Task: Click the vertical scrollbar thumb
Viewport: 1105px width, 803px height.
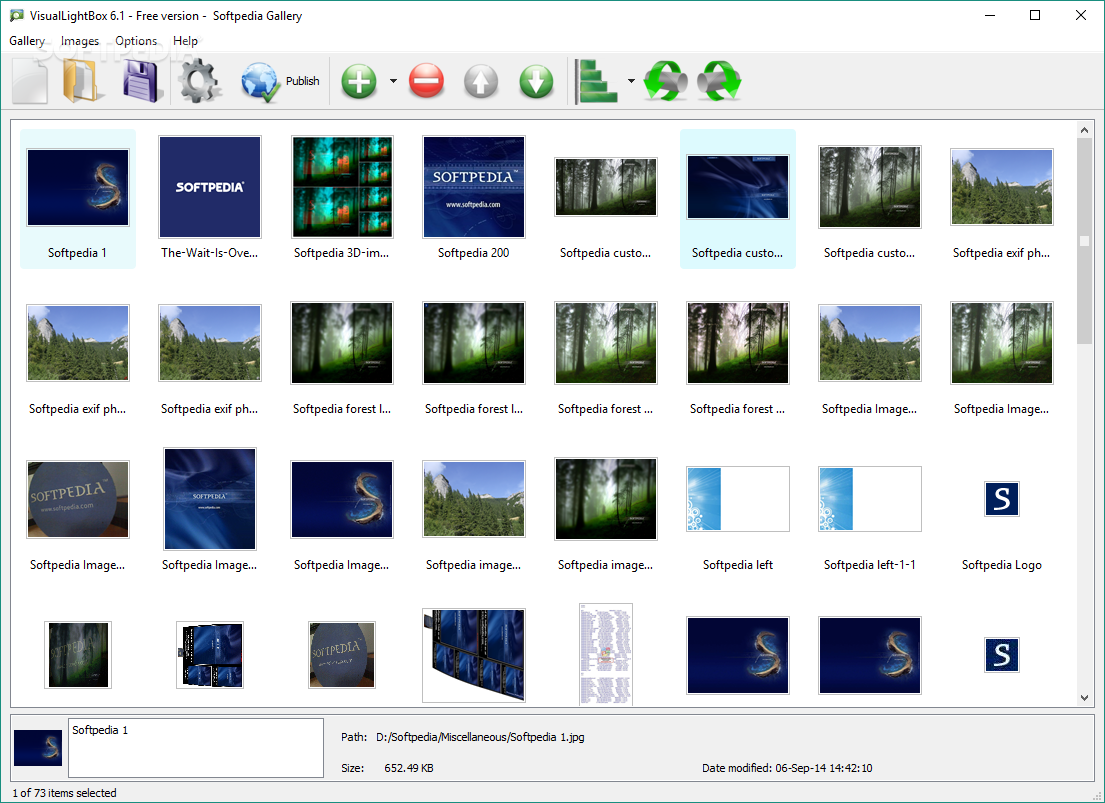Action: pyautogui.click(x=1084, y=241)
